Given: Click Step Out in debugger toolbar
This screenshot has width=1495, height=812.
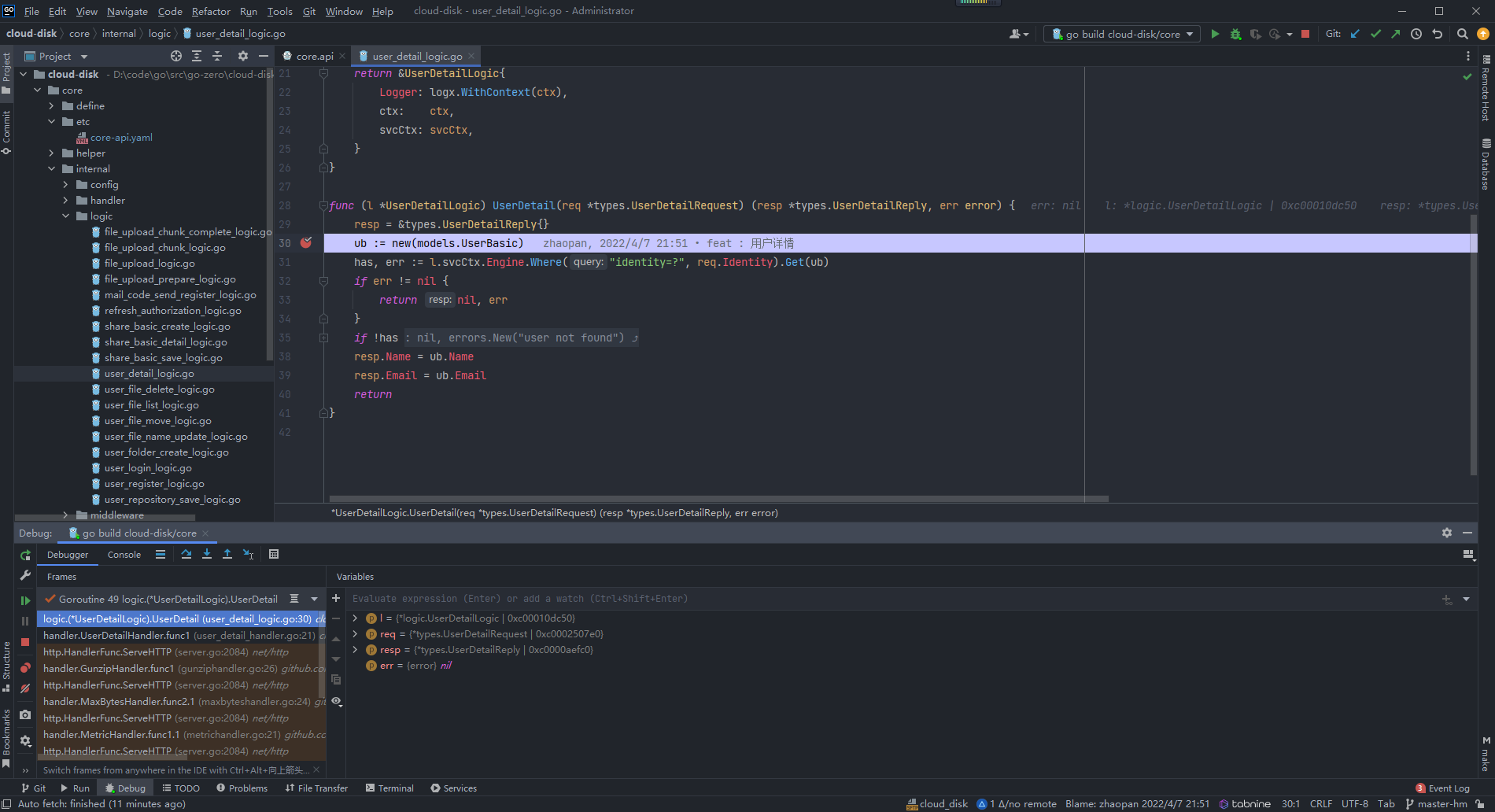Looking at the screenshot, I should (x=227, y=554).
